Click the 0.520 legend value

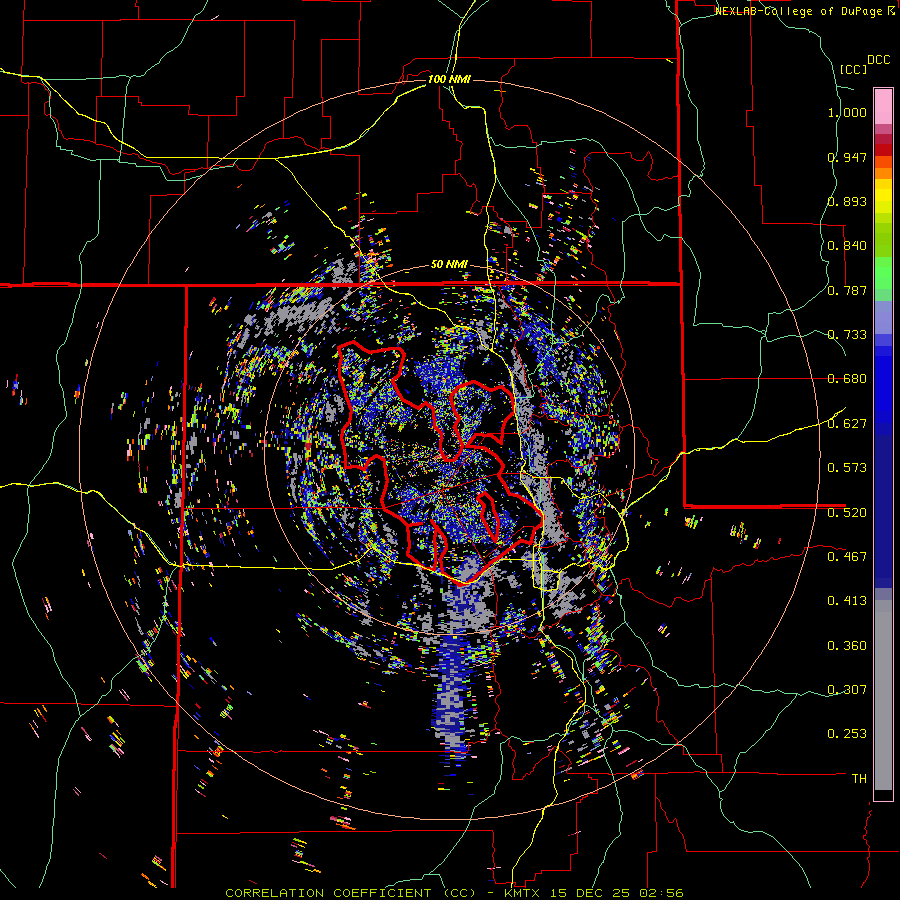point(847,512)
